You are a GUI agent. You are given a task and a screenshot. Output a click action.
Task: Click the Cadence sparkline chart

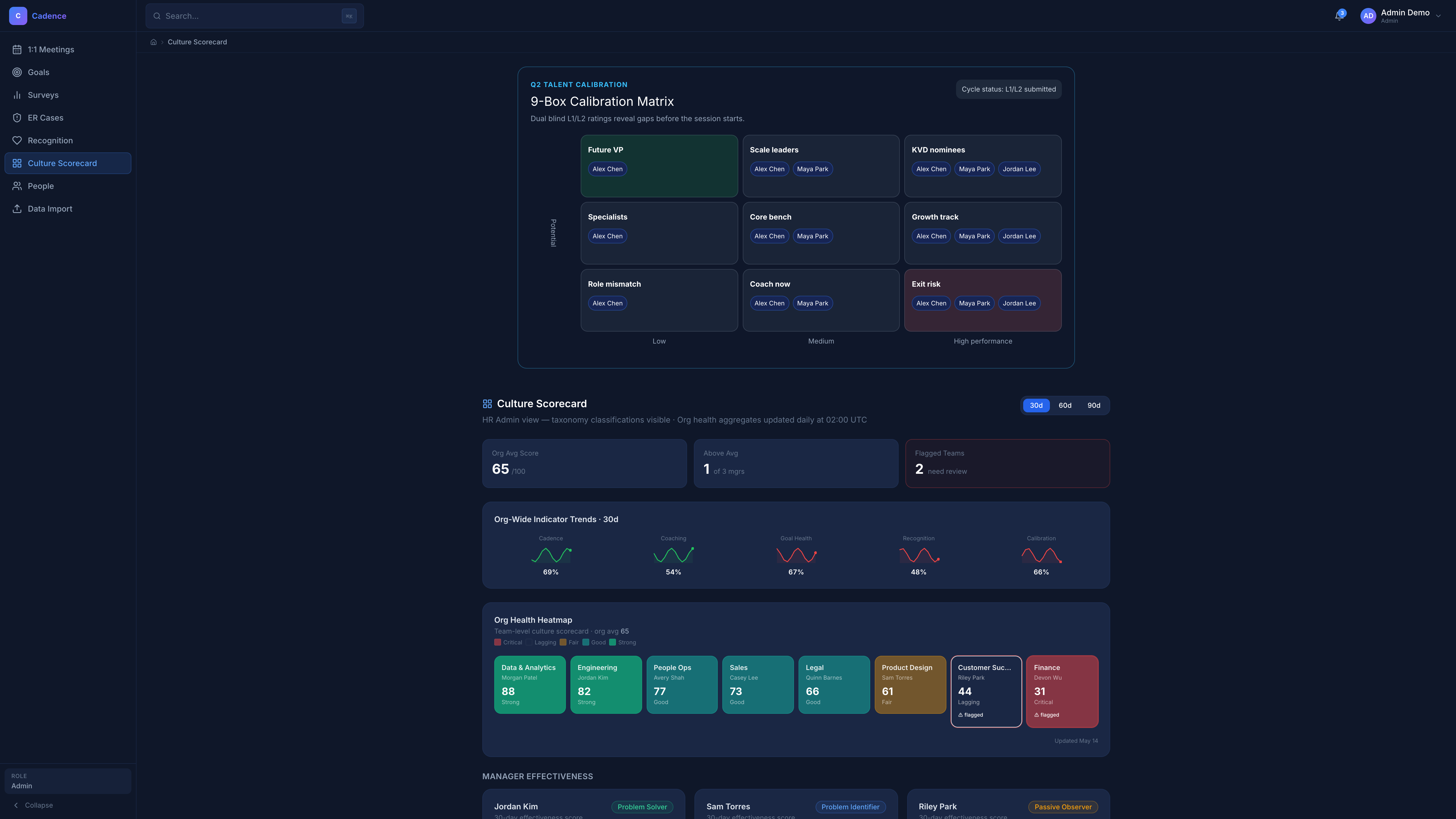tap(551, 555)
